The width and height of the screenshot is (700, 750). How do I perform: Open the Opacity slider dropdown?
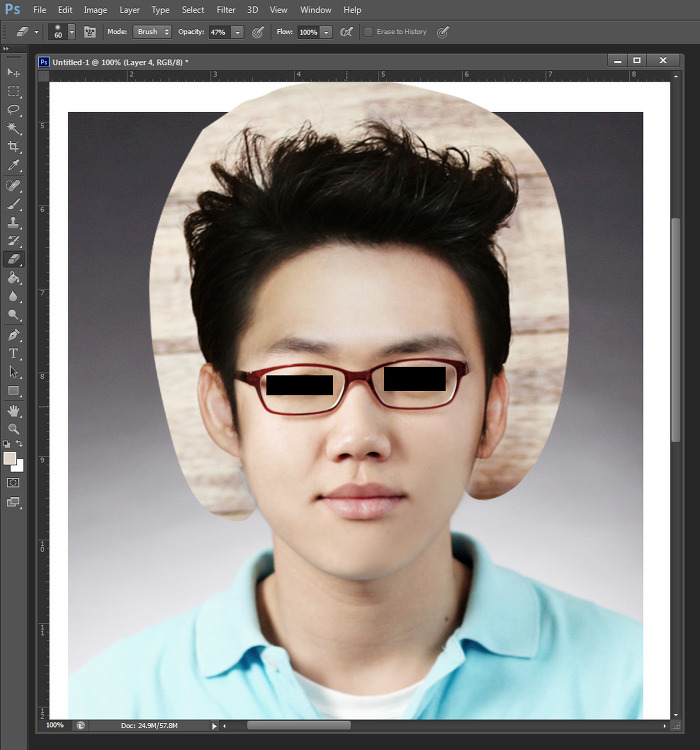(x=237, y=32)
